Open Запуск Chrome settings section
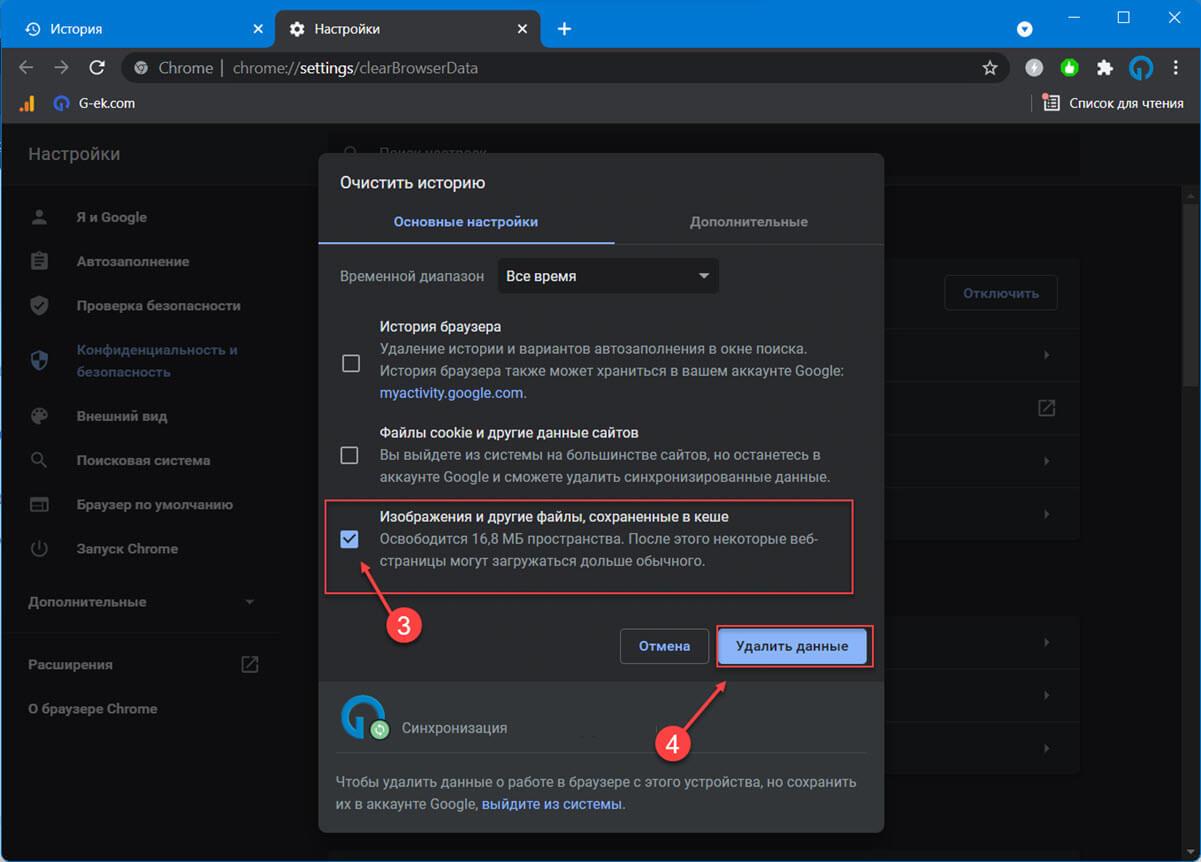The width and height of the screenshot is (1201, 862). [127, 548]
